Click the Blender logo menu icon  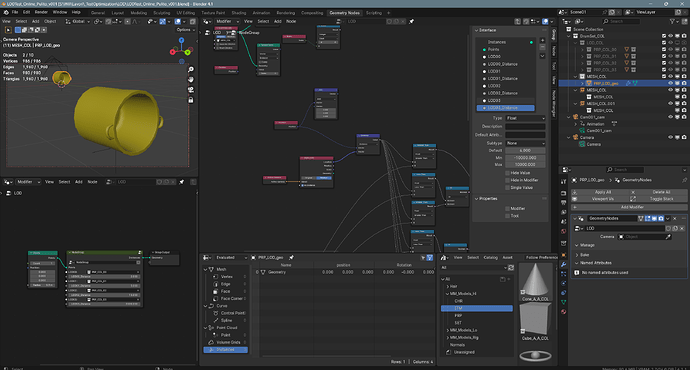(6, 12)
